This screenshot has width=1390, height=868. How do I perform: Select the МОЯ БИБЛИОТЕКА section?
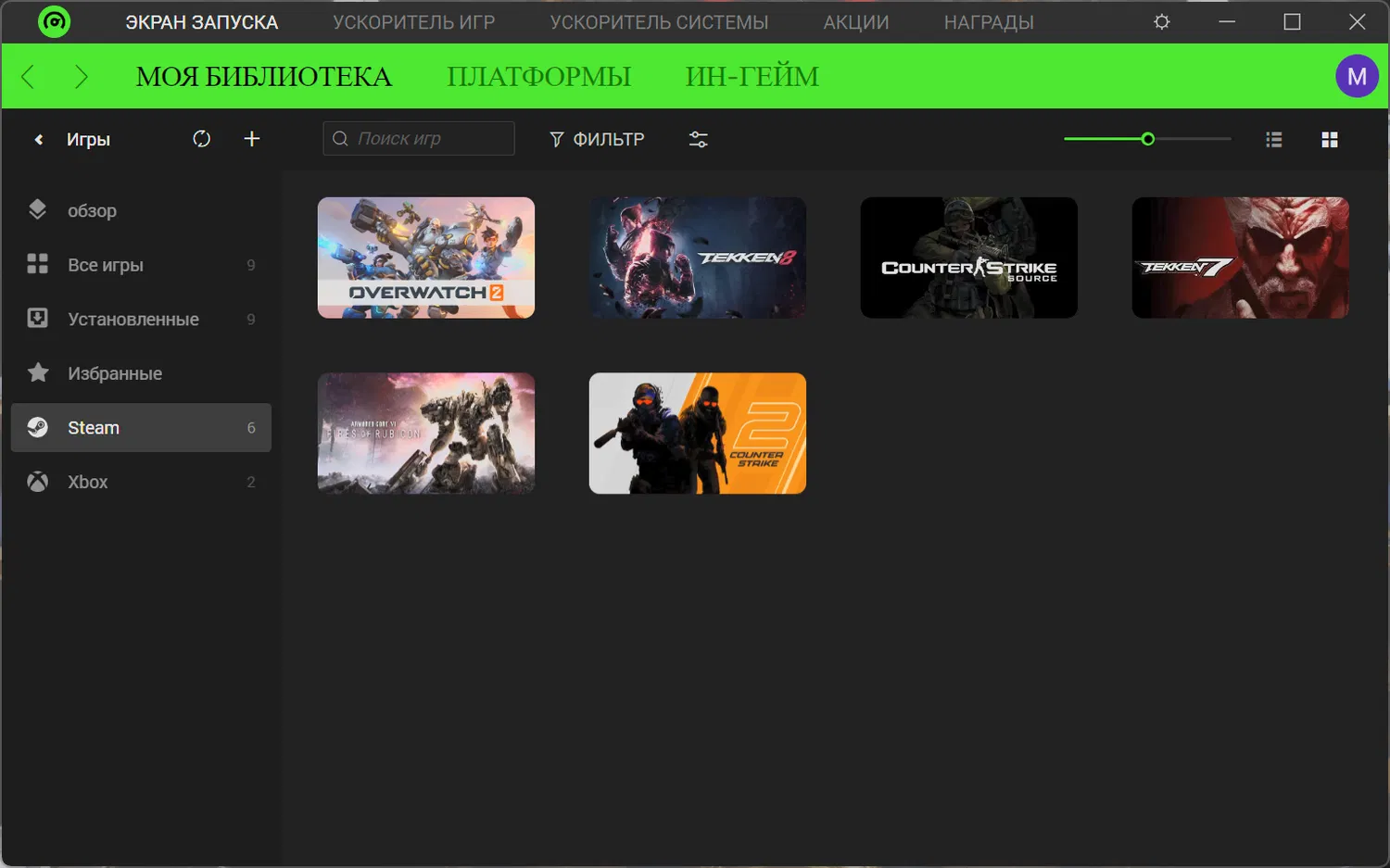[264, 77]
